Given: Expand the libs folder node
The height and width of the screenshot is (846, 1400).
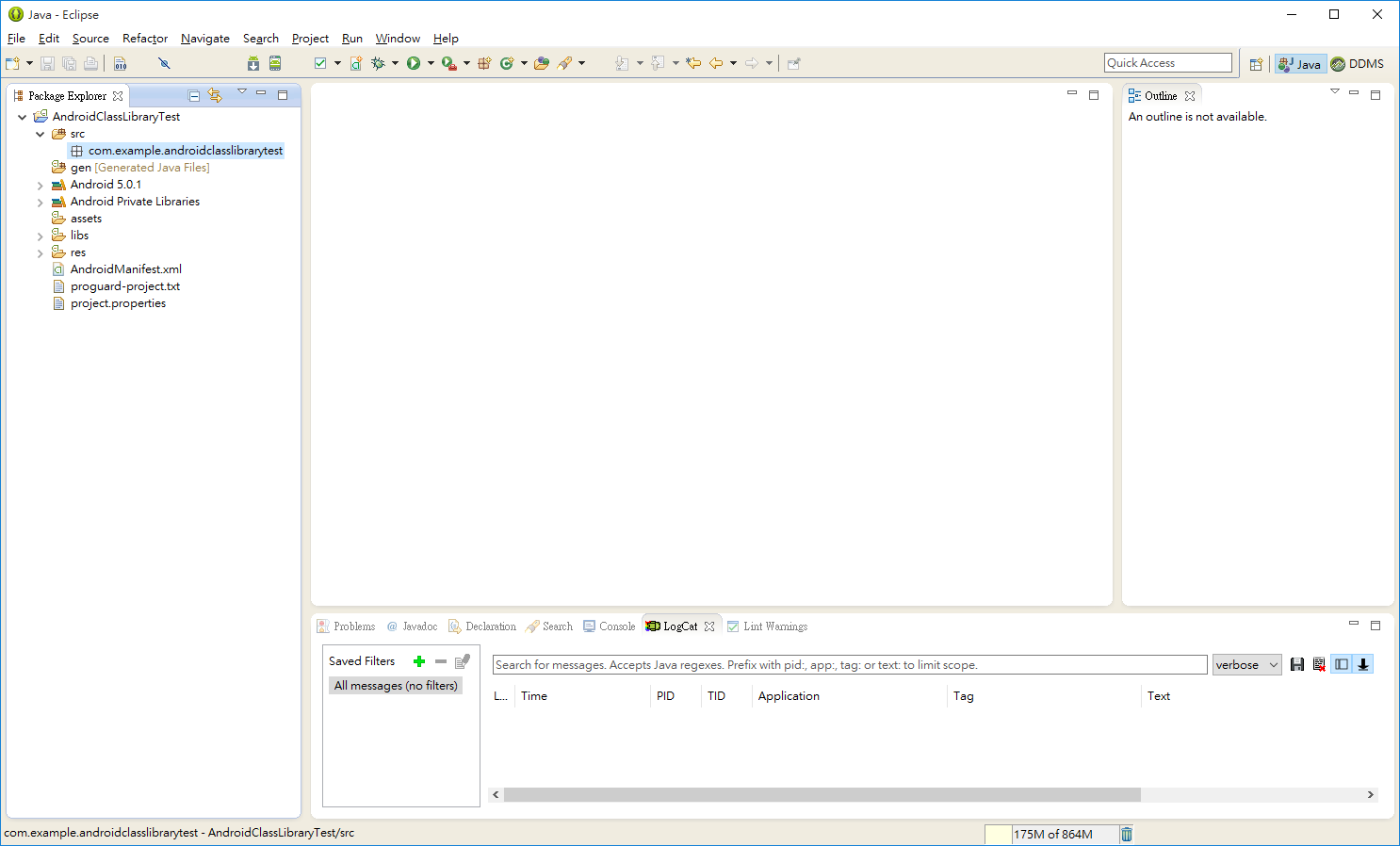Looking at the screenshot, I should [41, 236].
